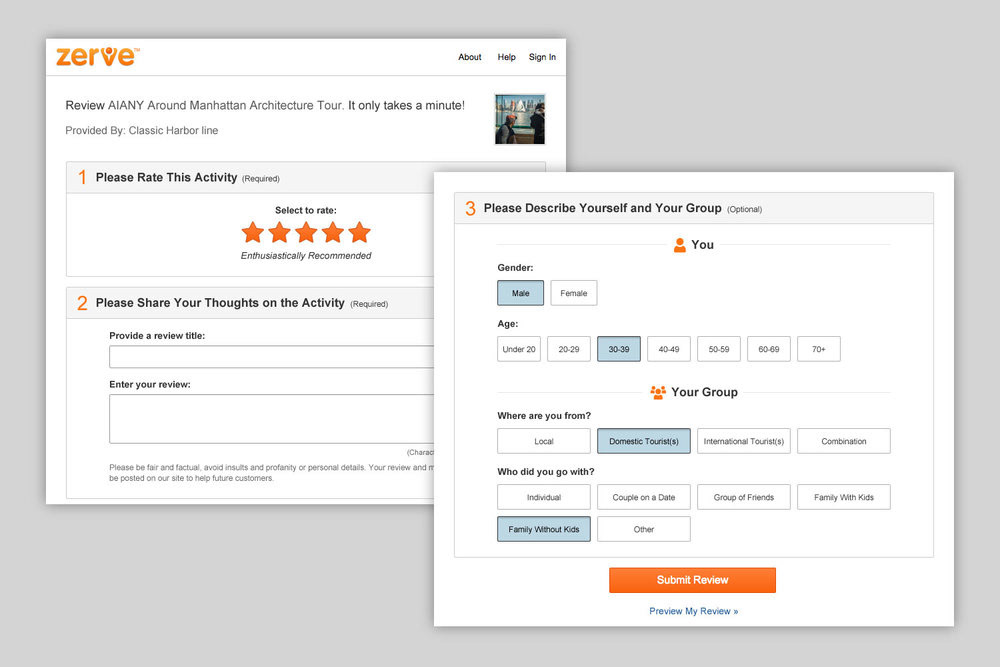Click the Zerve logo
This screenshot has height=667, width=1000.
click(x=98, y=56)
